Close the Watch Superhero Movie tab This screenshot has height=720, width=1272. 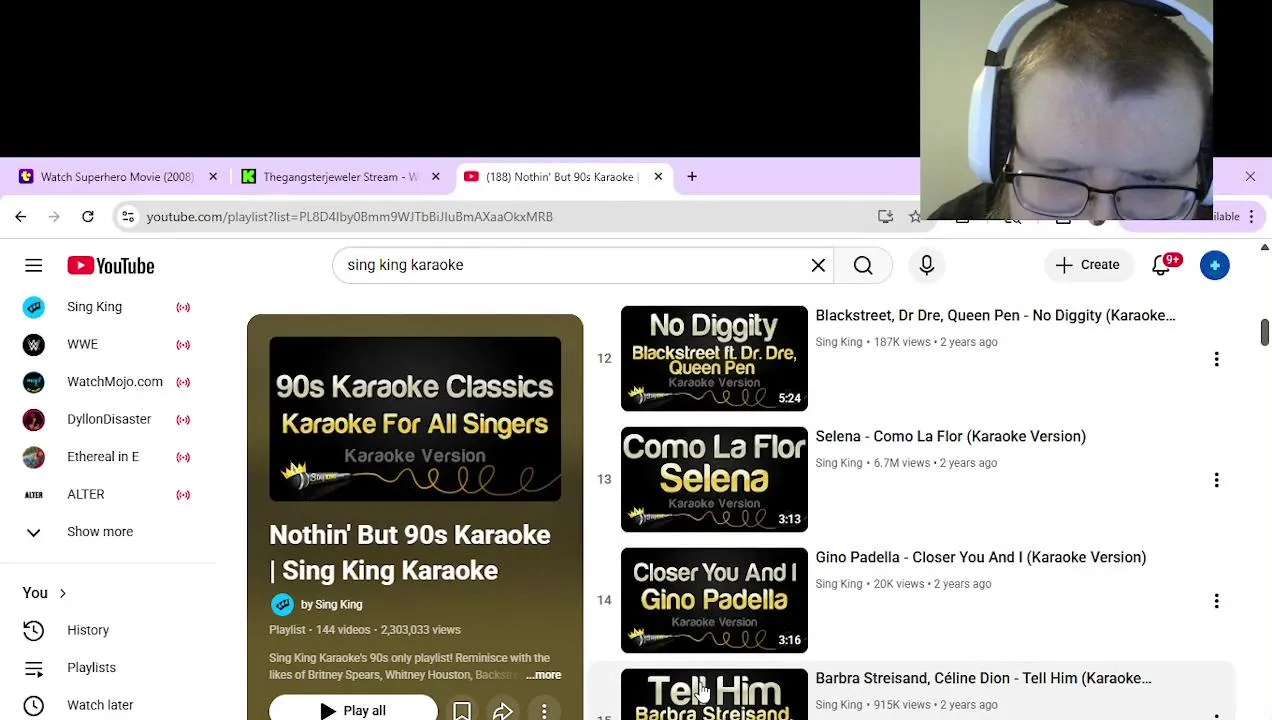coord(212,176)
